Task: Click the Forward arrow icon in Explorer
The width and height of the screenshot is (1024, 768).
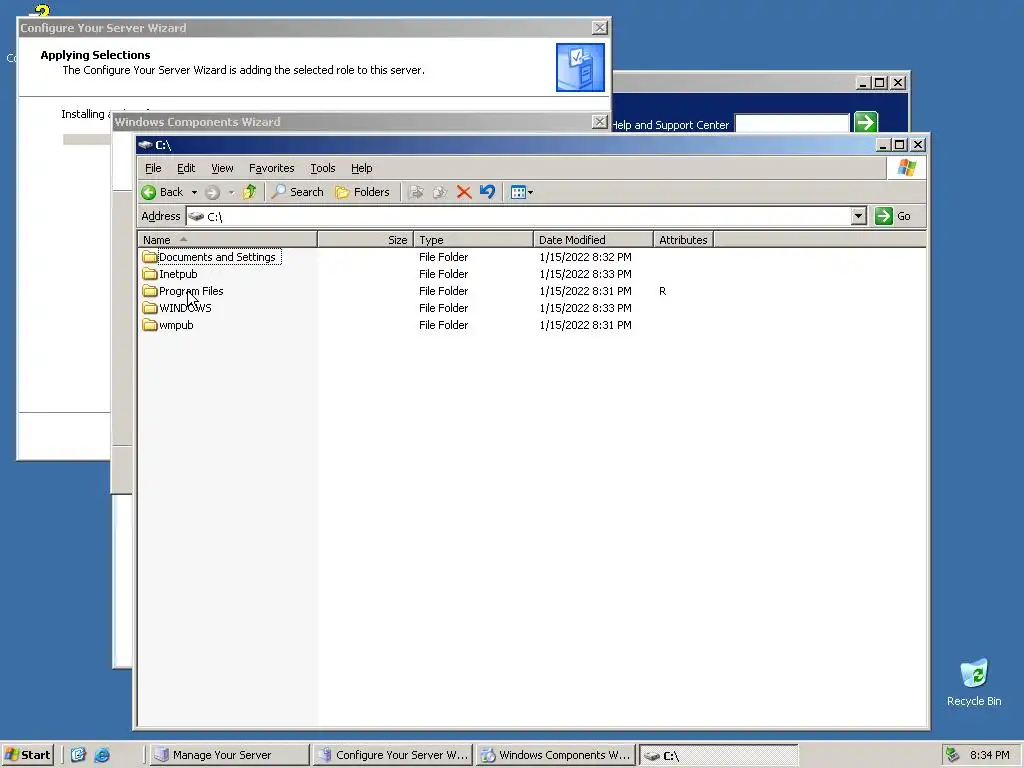Action: [x=212, y=192]
